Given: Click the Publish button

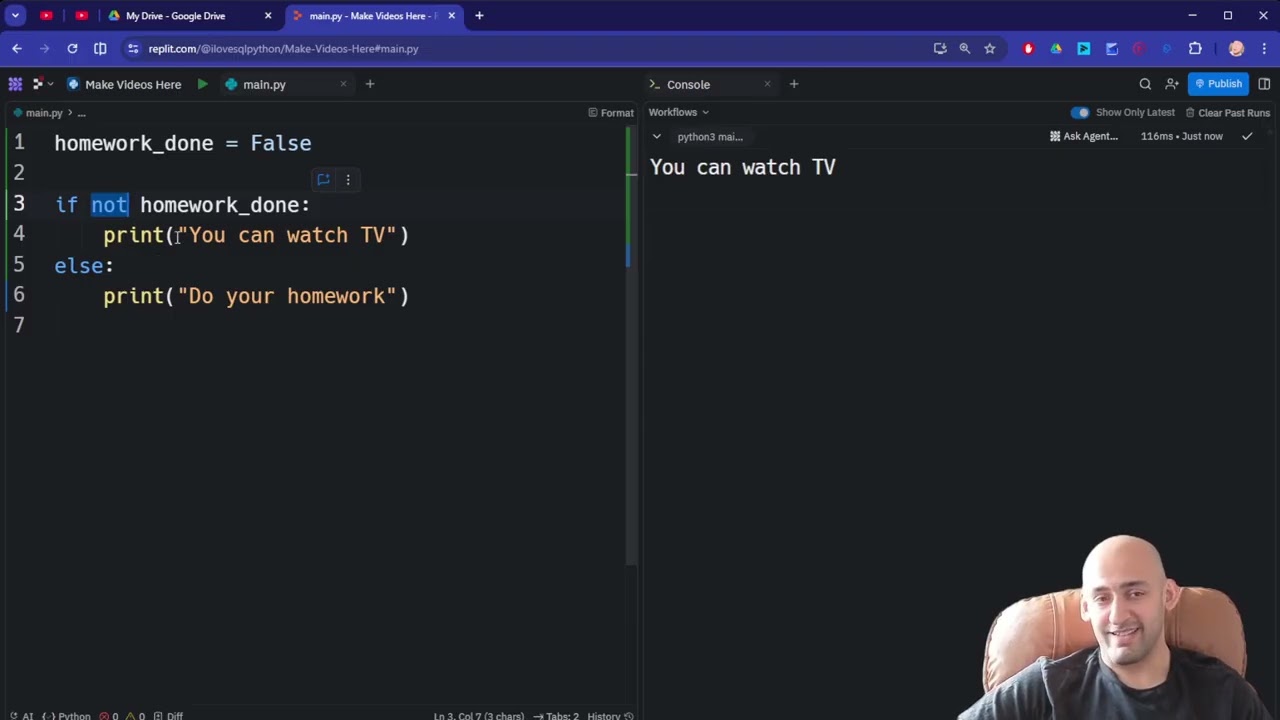Looking at the screenshot, I should click(1218, 84).
